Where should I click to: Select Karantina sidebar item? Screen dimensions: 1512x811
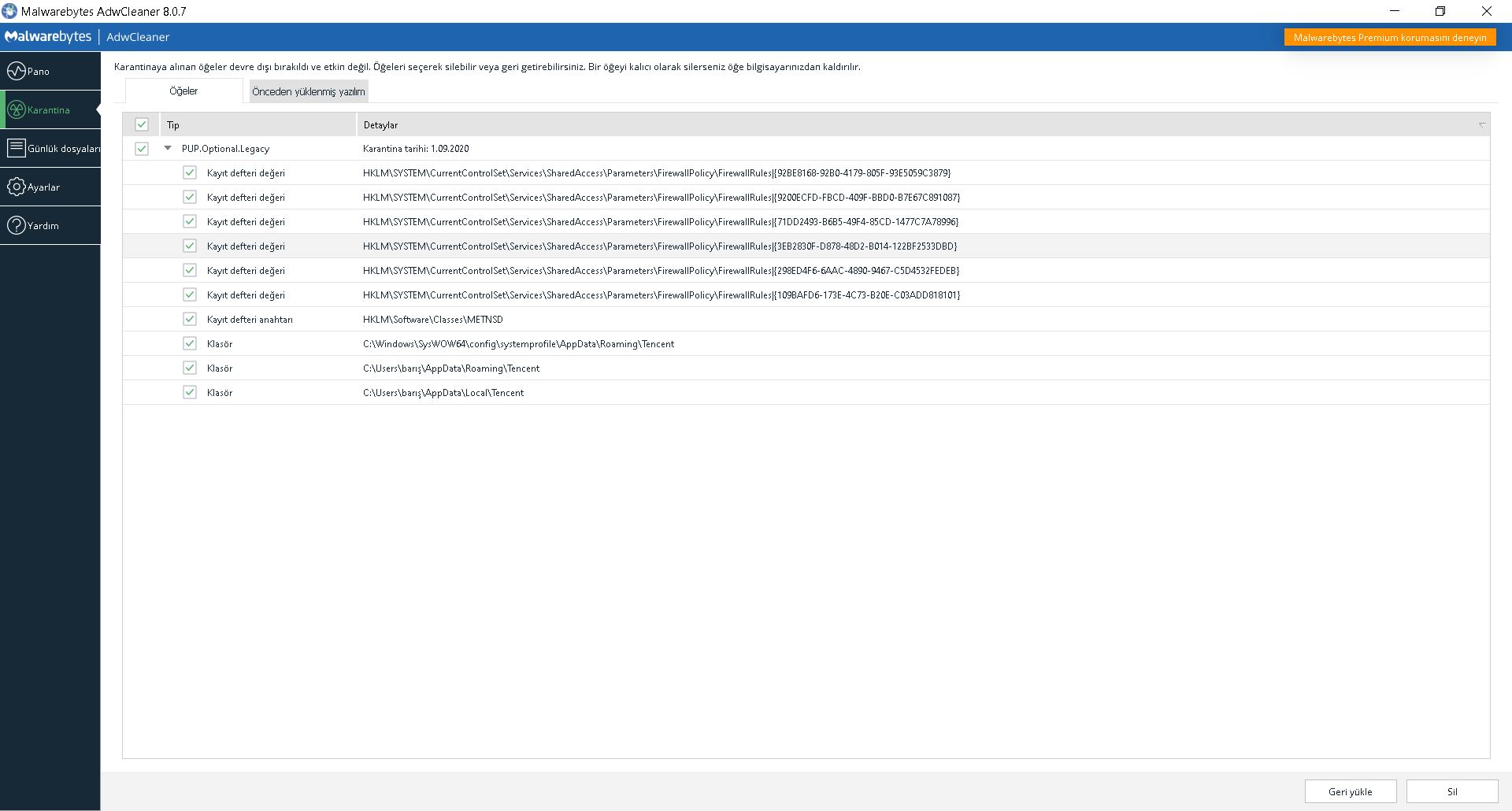pos(50,109)
